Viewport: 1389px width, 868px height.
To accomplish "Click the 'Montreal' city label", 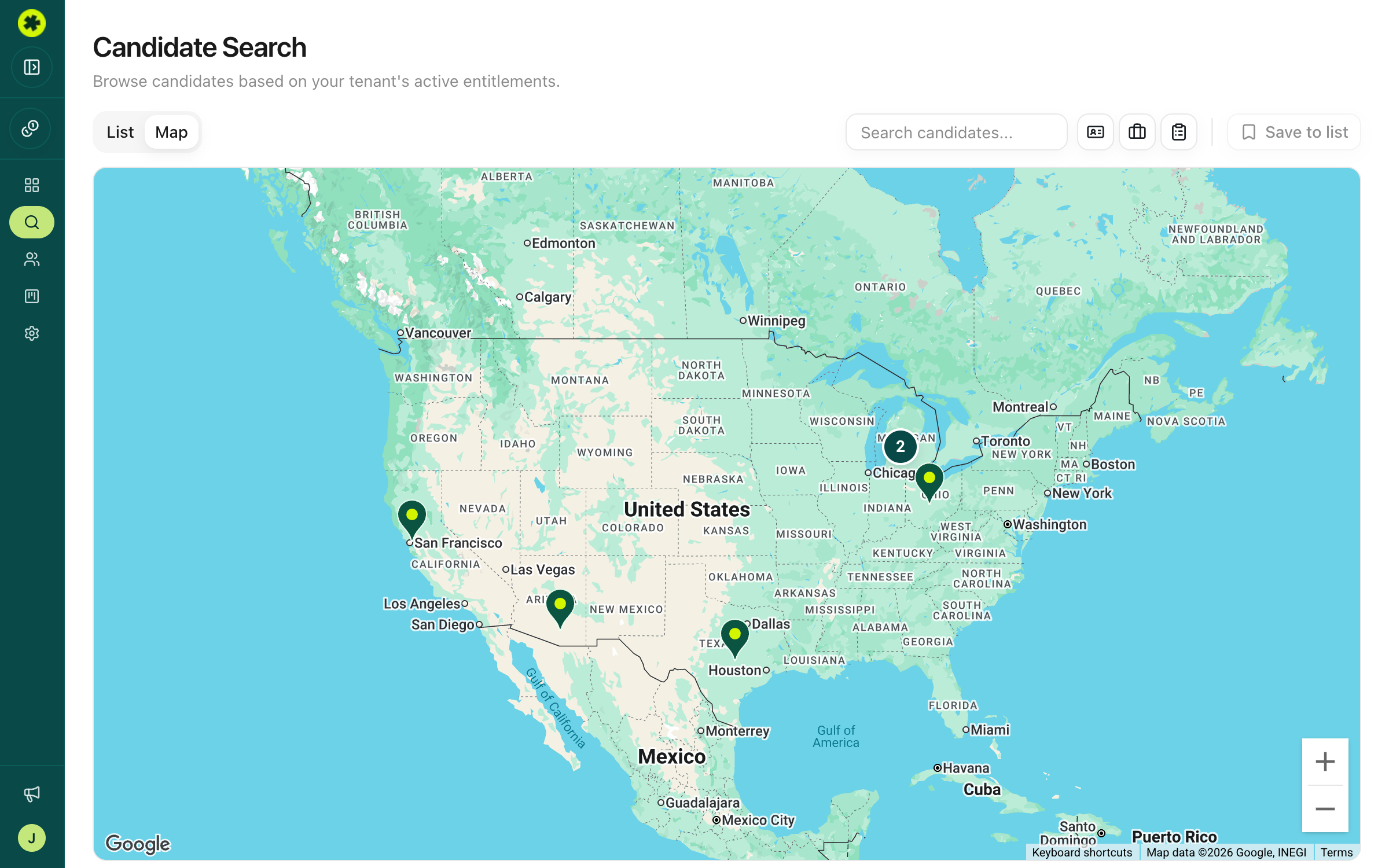I will pos(1021,407).
